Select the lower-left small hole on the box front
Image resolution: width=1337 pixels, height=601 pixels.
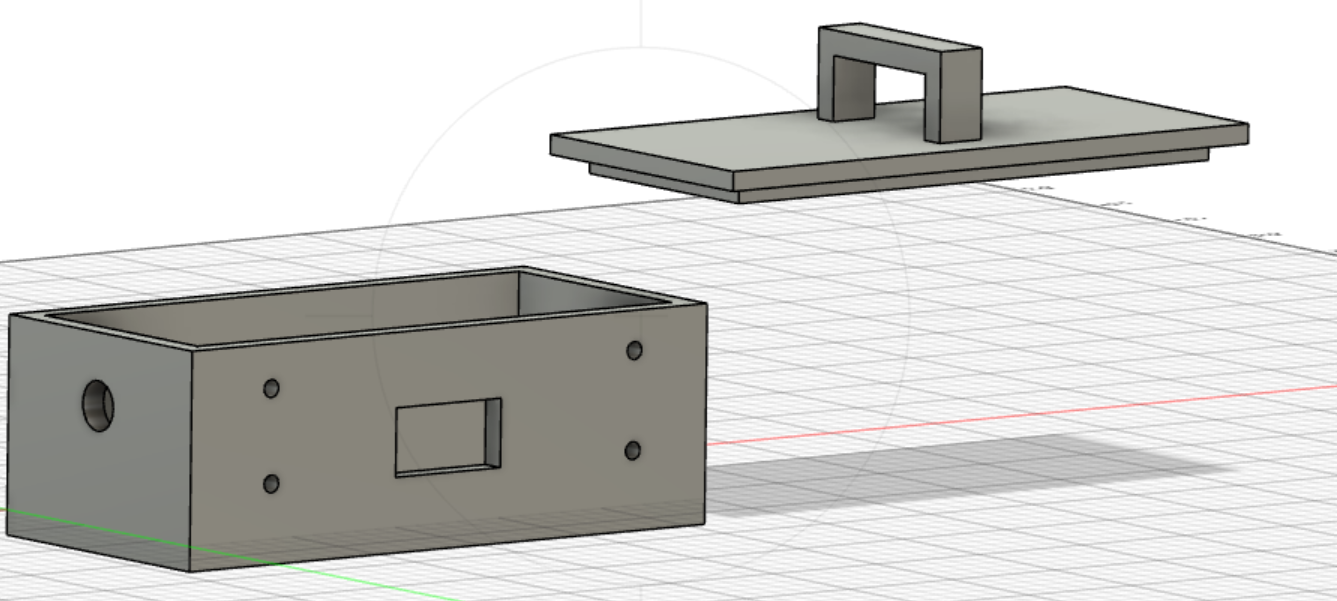point(271,484)
